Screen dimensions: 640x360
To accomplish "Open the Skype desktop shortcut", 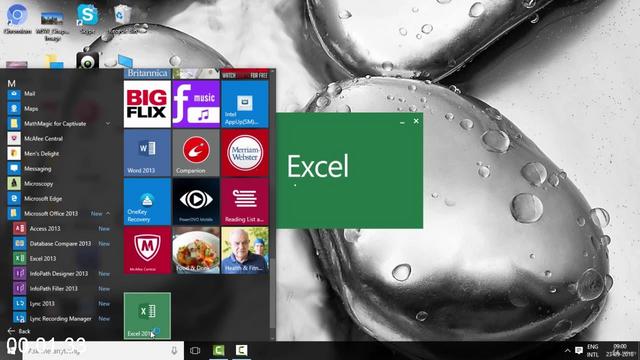I will pyautogui.click(x=87, y=18).
